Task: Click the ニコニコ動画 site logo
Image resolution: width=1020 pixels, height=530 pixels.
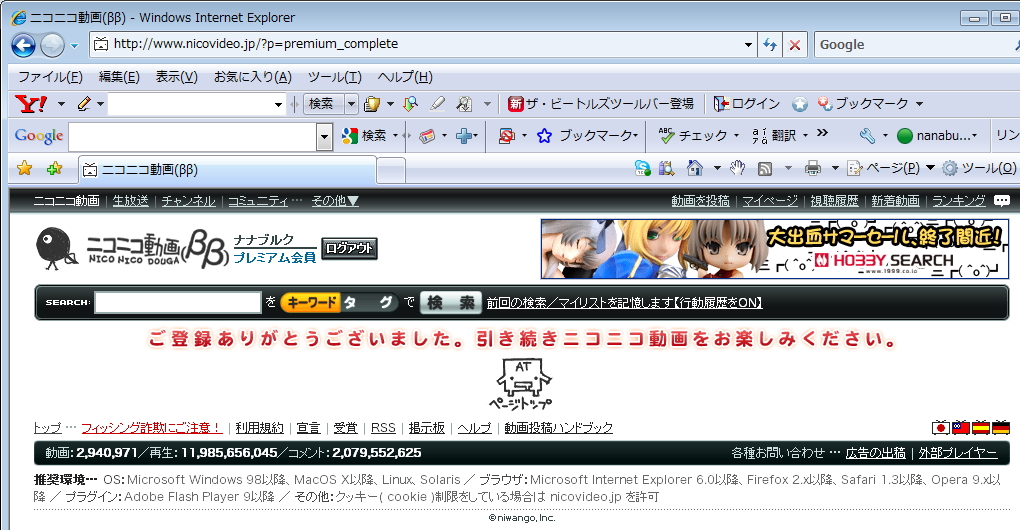Action: tap(133, 248)
